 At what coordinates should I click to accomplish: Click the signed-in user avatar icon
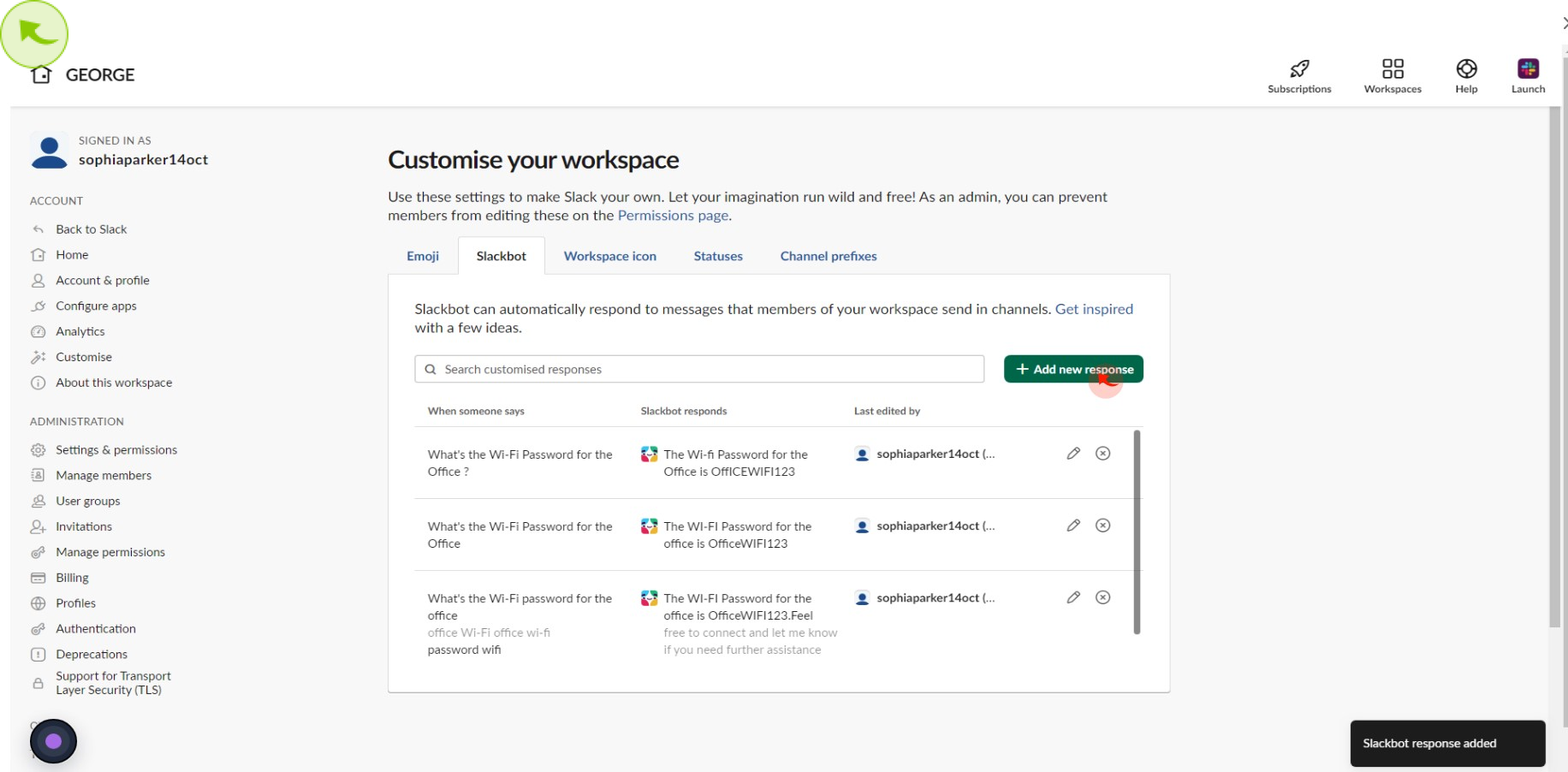pos(49,151)
